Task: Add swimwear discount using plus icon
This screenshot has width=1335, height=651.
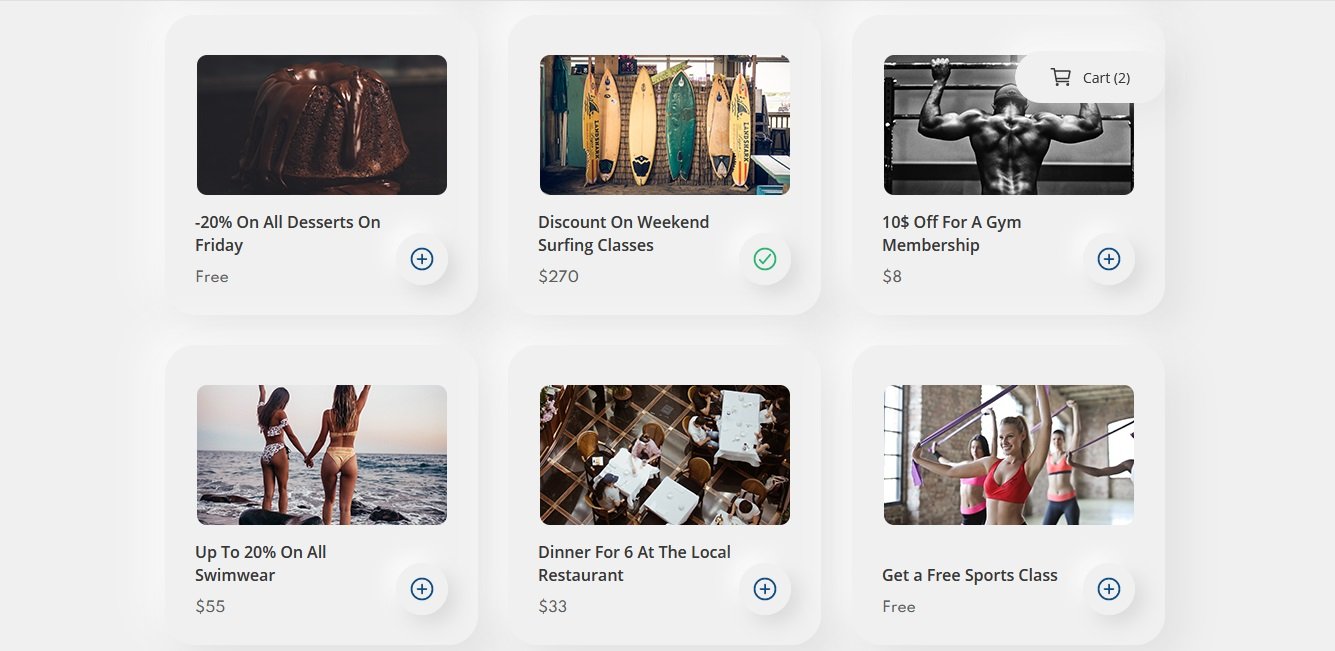Action: pos(422,589)
